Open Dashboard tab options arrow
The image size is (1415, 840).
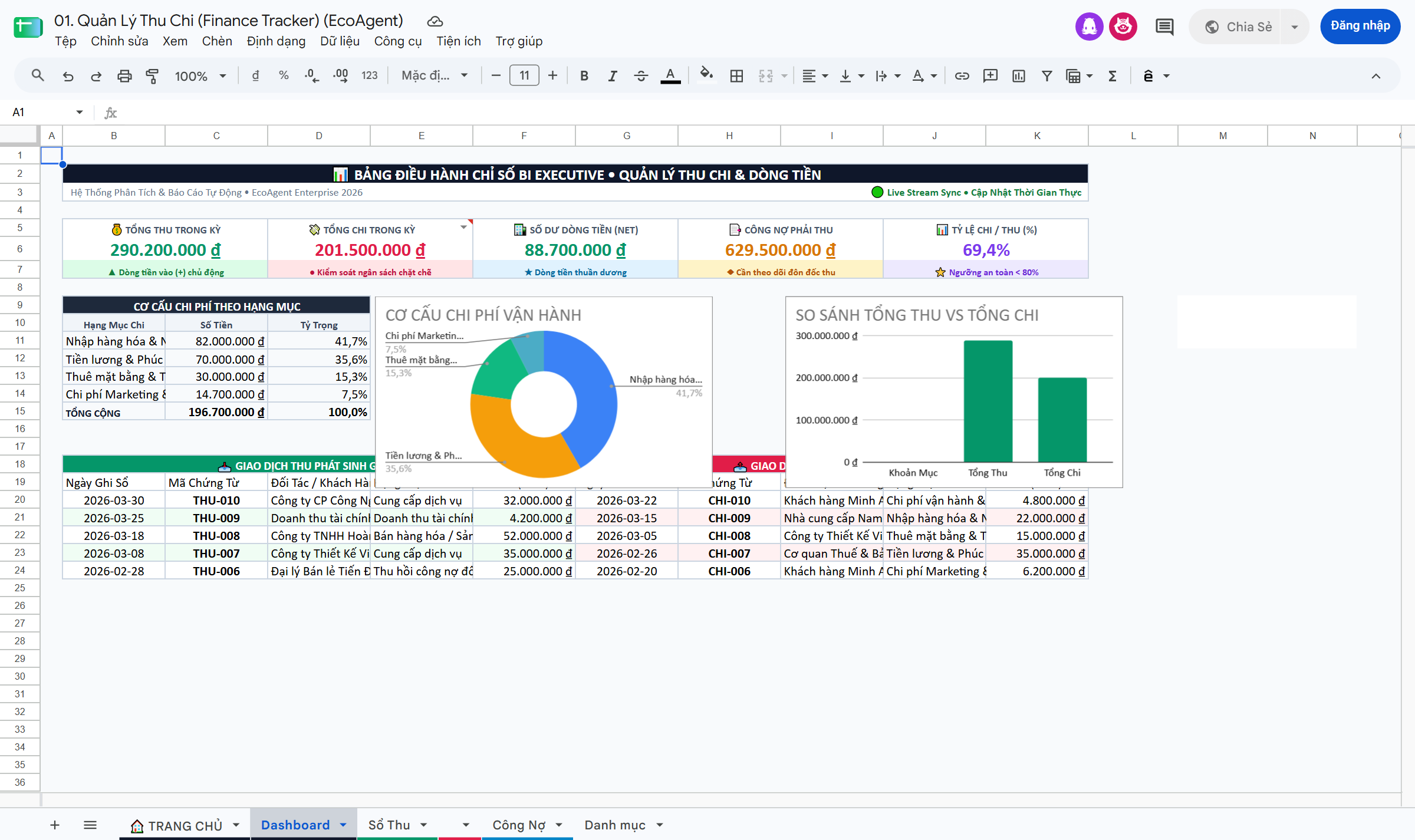pos(343,825)
